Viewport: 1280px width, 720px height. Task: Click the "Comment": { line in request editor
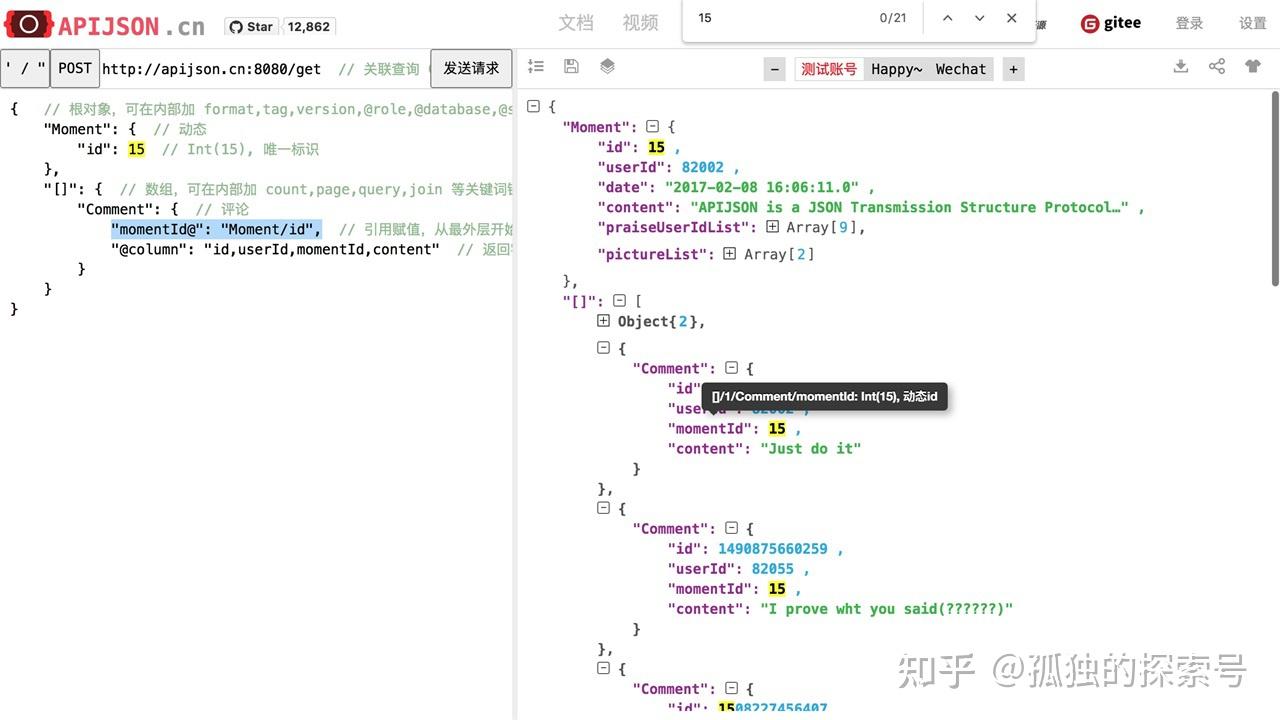point(128,209)
